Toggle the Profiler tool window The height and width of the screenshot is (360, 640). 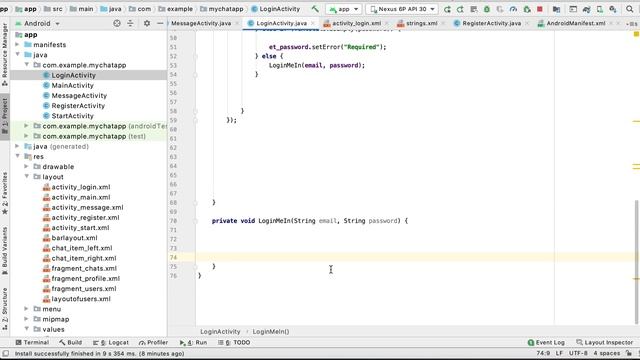153,342
